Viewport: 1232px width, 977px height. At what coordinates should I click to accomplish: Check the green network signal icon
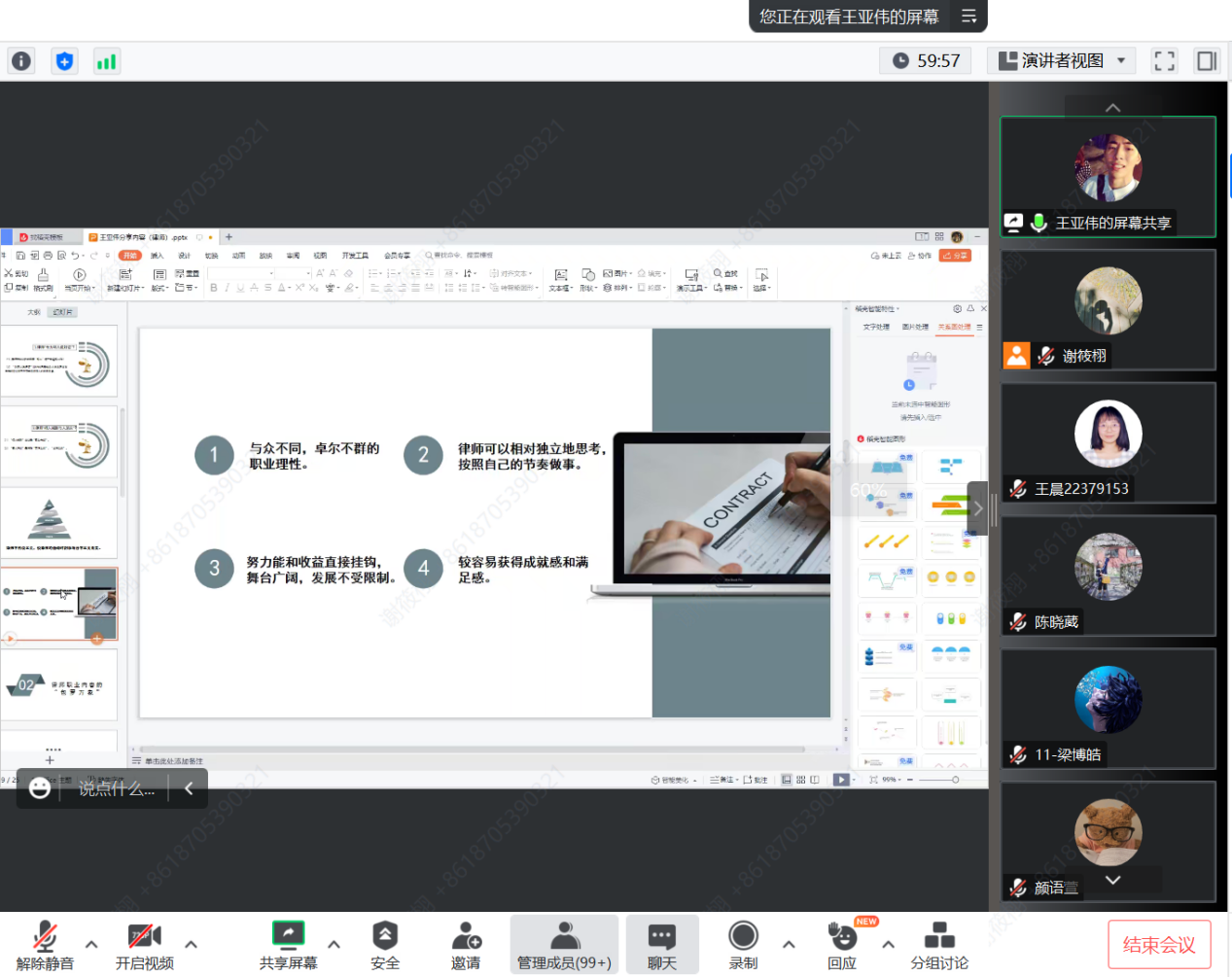pyautogui.click(x=106, y=61)
